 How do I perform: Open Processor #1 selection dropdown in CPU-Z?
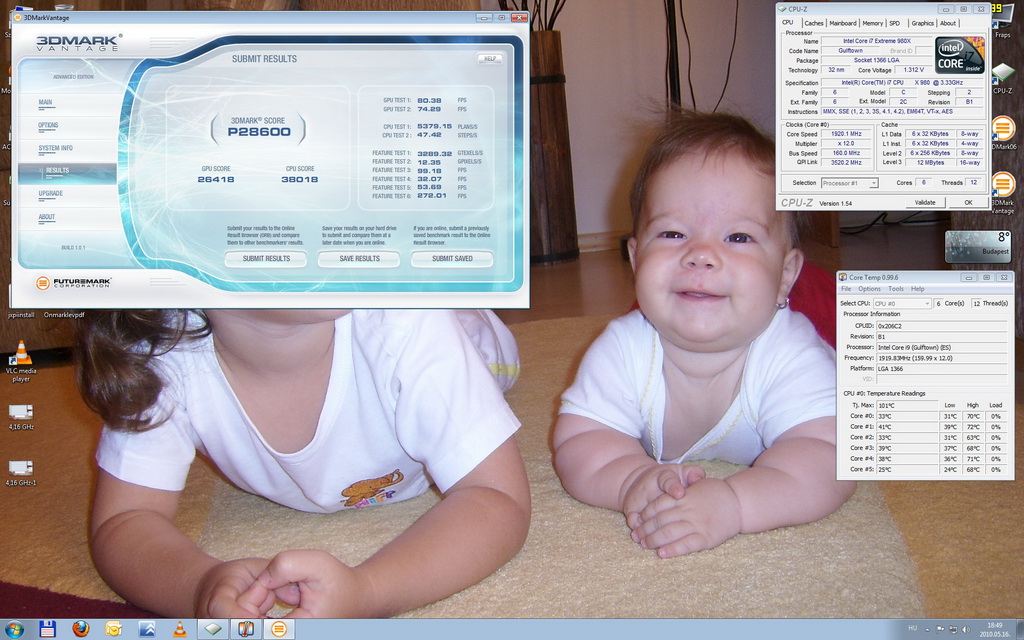[849, 183]
